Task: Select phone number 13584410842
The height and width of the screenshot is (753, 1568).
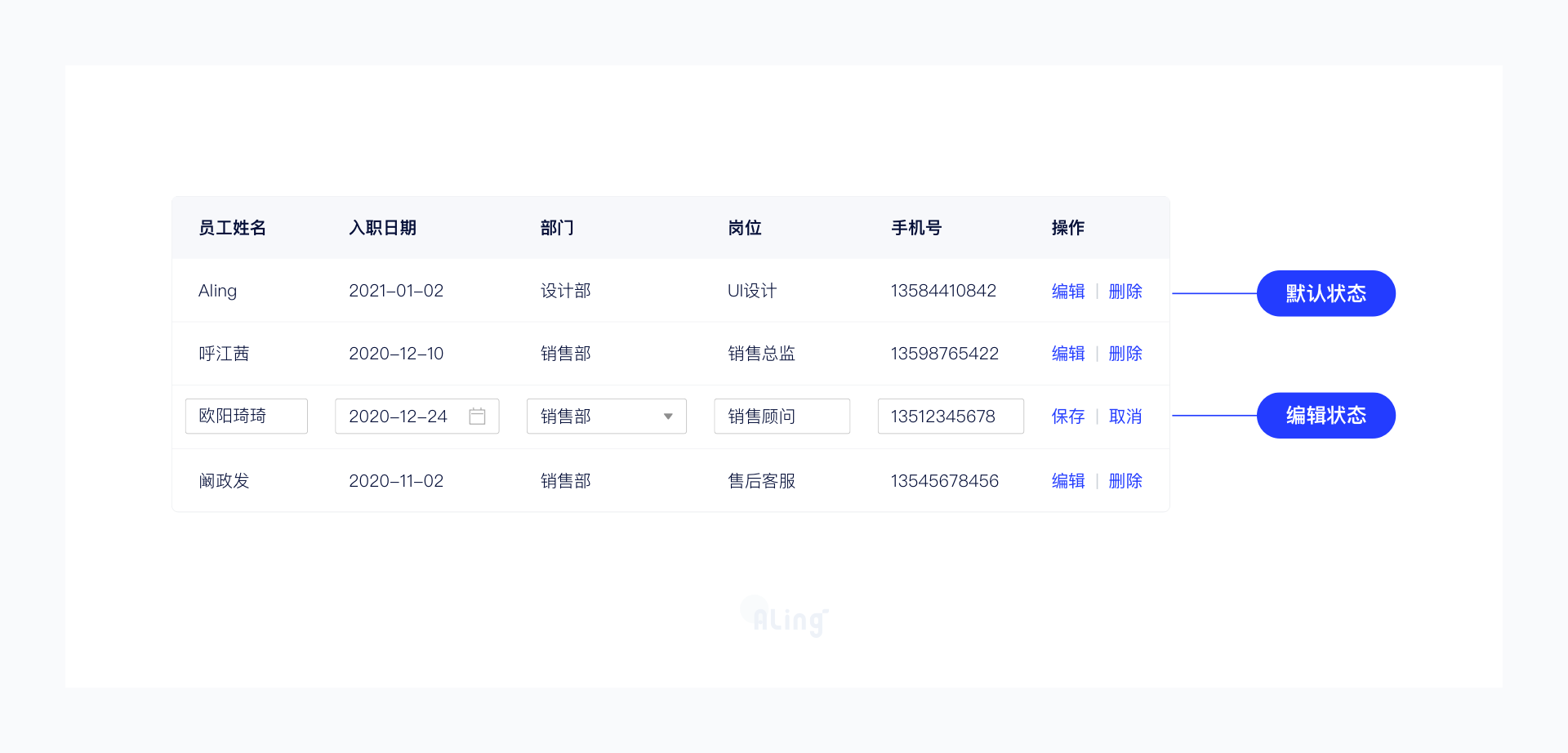Action: [x=943, y=291]
